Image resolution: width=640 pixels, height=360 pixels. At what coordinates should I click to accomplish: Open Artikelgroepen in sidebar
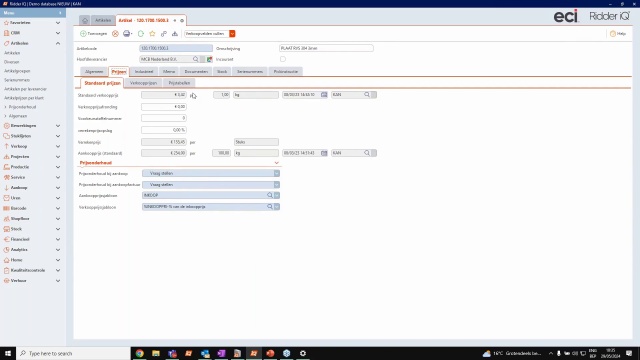pos(17,71)
